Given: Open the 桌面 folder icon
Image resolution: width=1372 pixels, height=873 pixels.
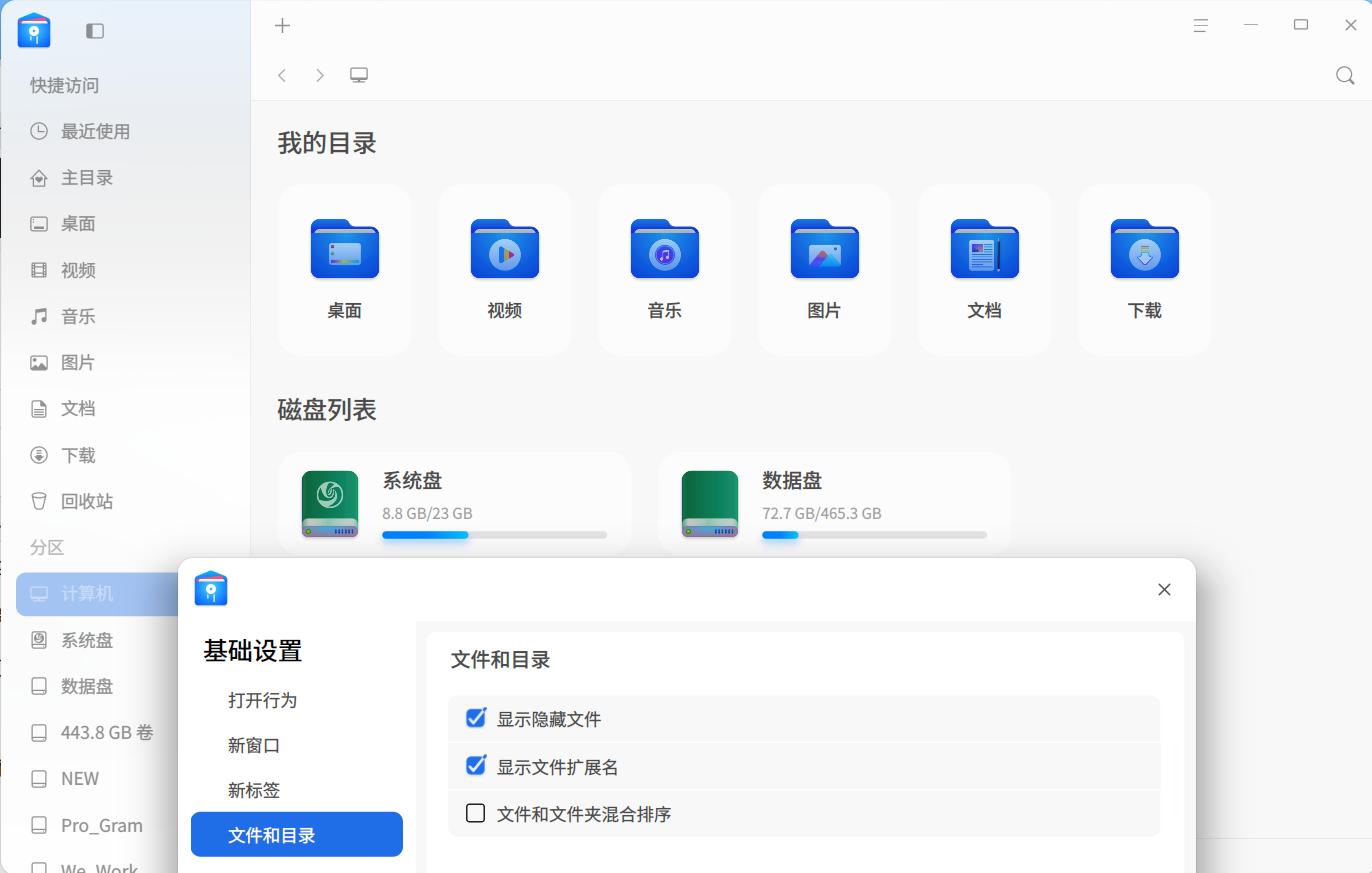Looking at the screenshot, I should click(345, 249).
